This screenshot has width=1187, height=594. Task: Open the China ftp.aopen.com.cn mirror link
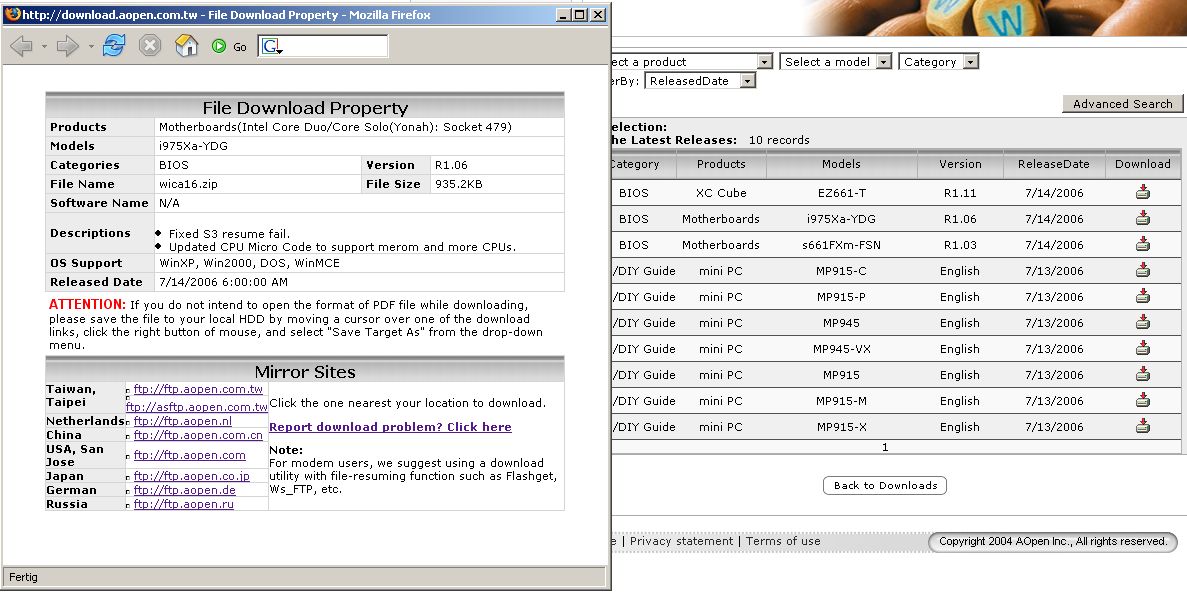point(198,435)
